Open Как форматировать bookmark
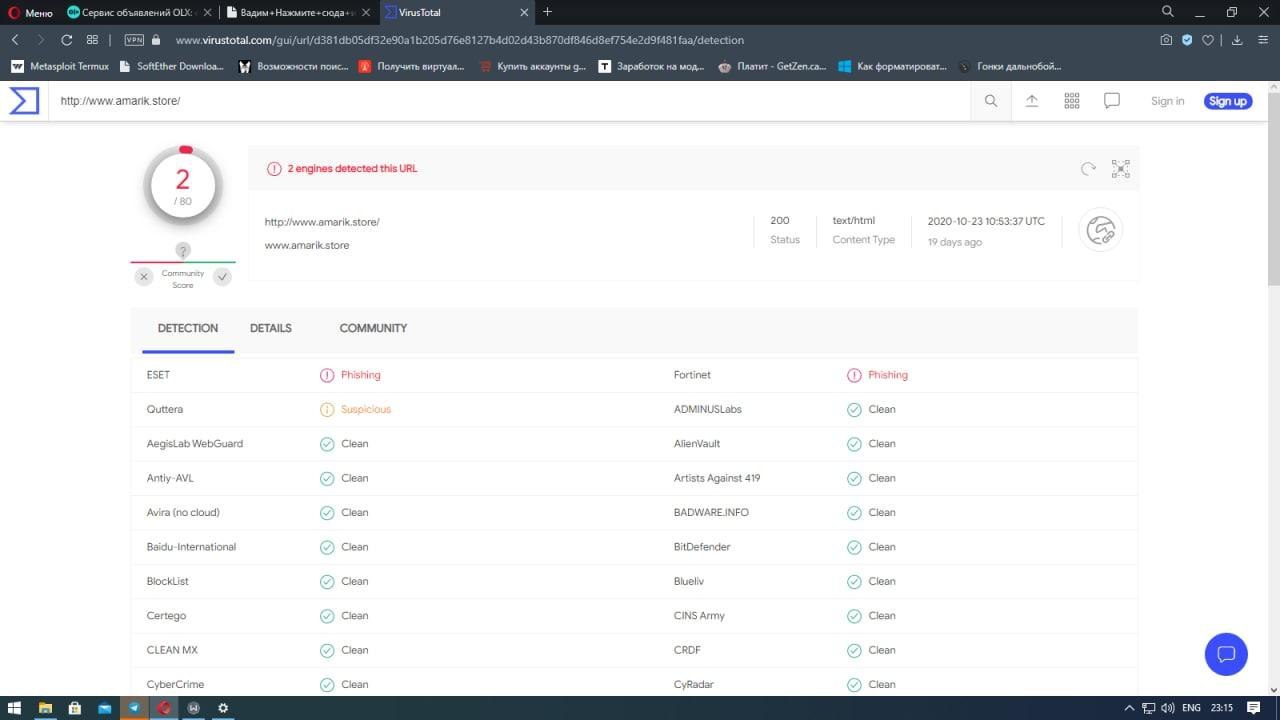 point(892,66)
